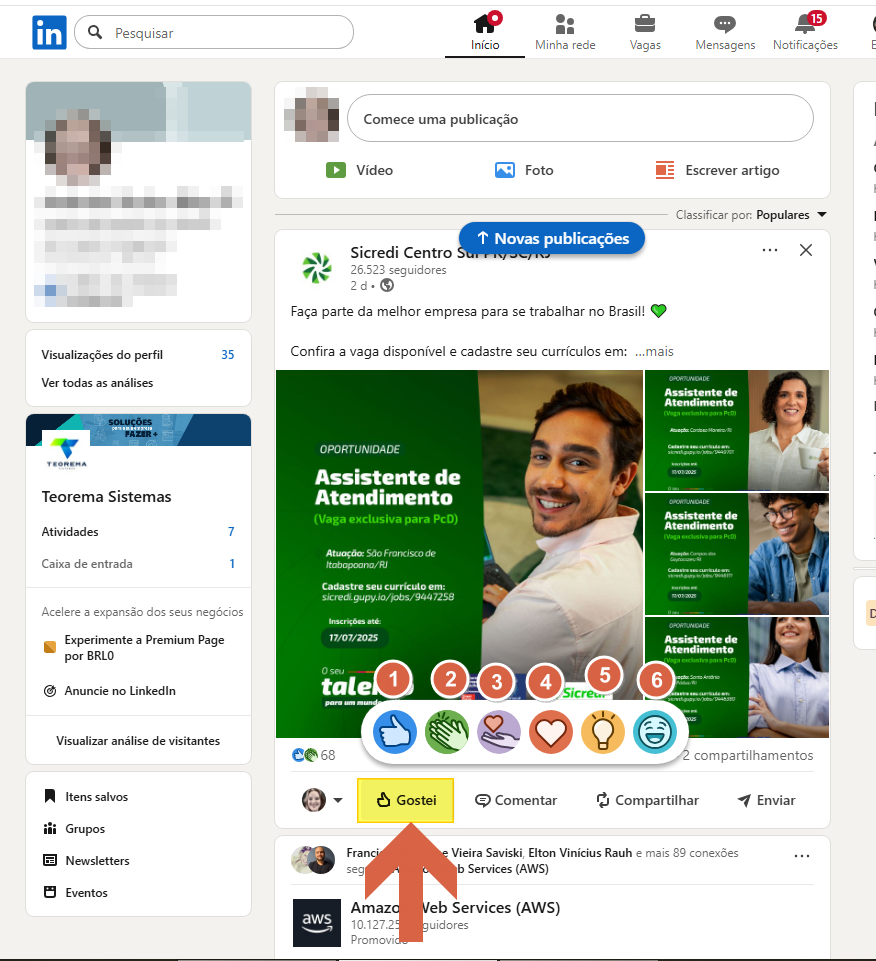Add a Foto to a post
Image resolution: width=876 pixels, height=961 pixels.
pos(524,170)
